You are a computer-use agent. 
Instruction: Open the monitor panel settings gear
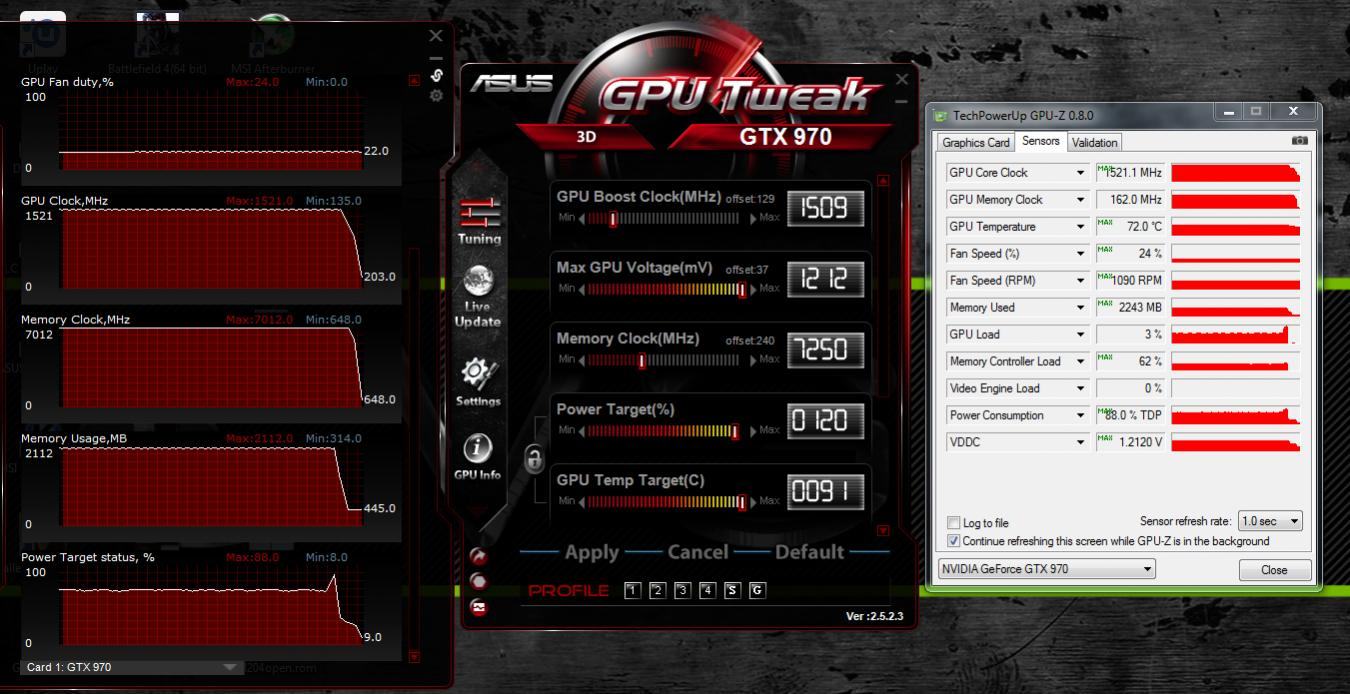coord(436,96)
